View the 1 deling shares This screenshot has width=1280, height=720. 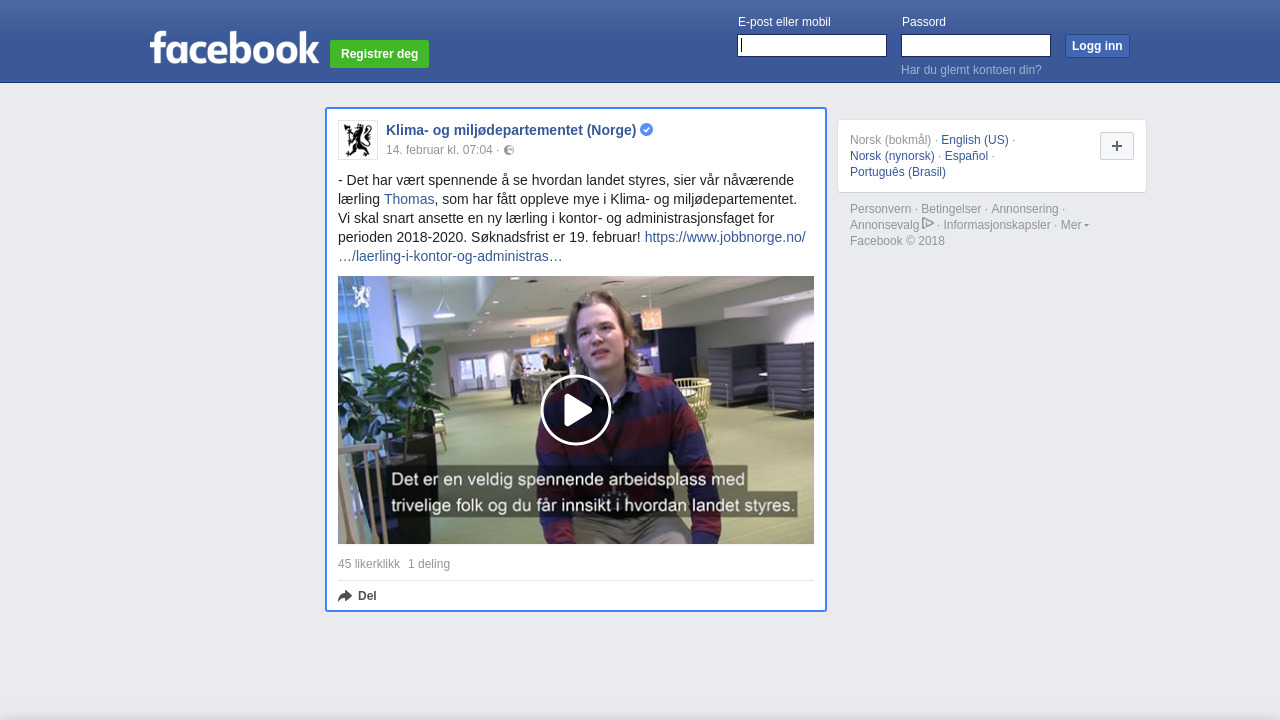[429, 564]
